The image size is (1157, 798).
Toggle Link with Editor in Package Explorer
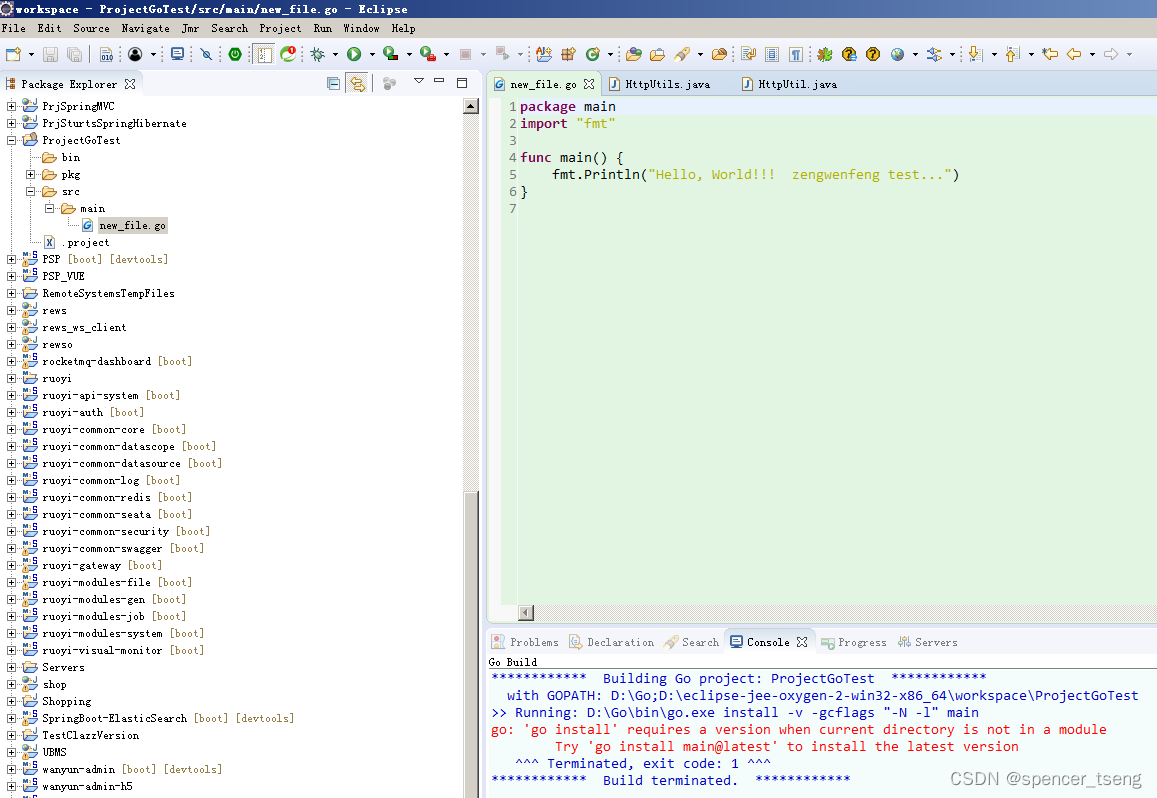click(357, 83)
